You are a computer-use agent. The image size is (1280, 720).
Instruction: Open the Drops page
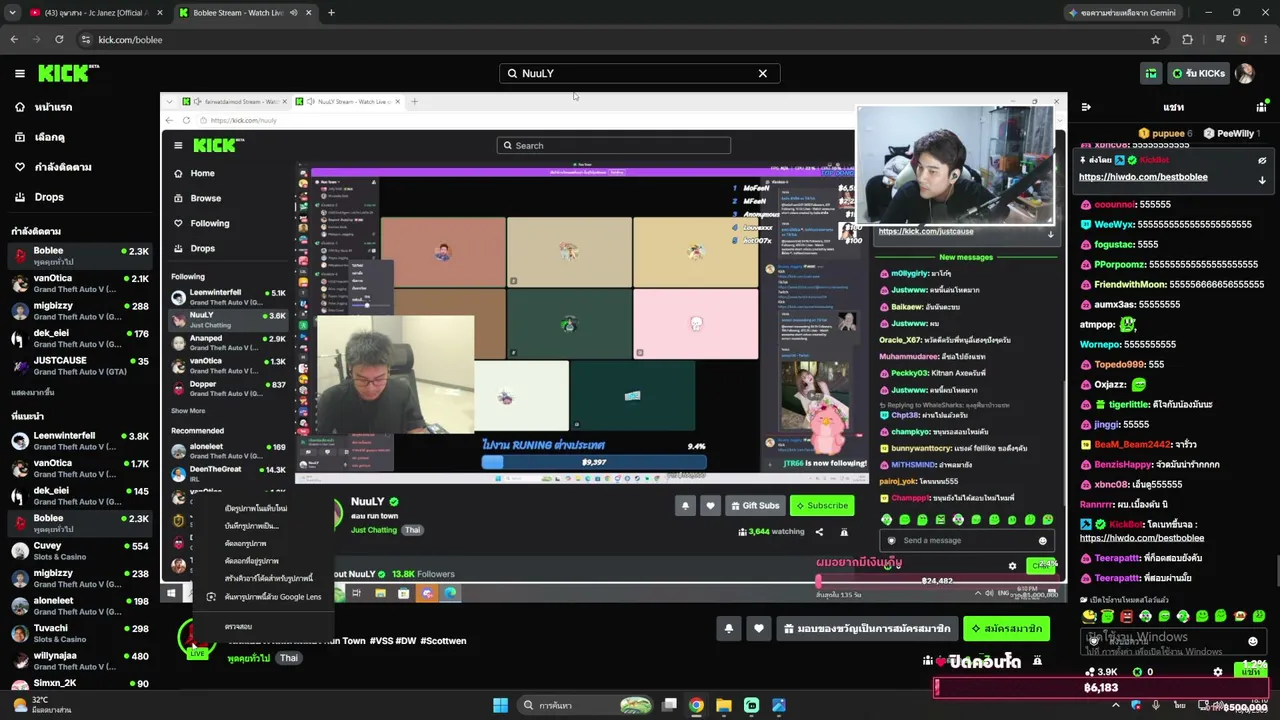[40, 197]
